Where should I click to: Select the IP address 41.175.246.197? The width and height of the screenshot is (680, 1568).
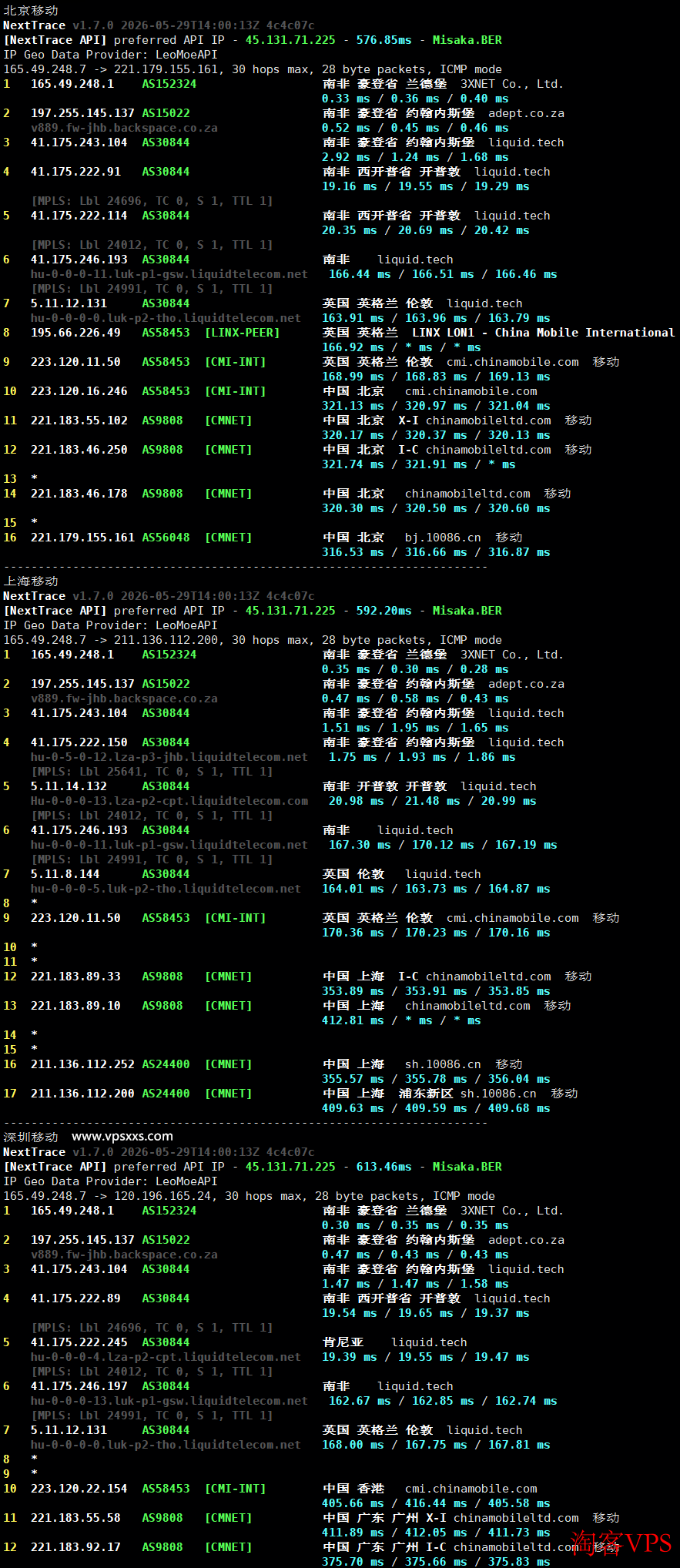click(79, 1386)
